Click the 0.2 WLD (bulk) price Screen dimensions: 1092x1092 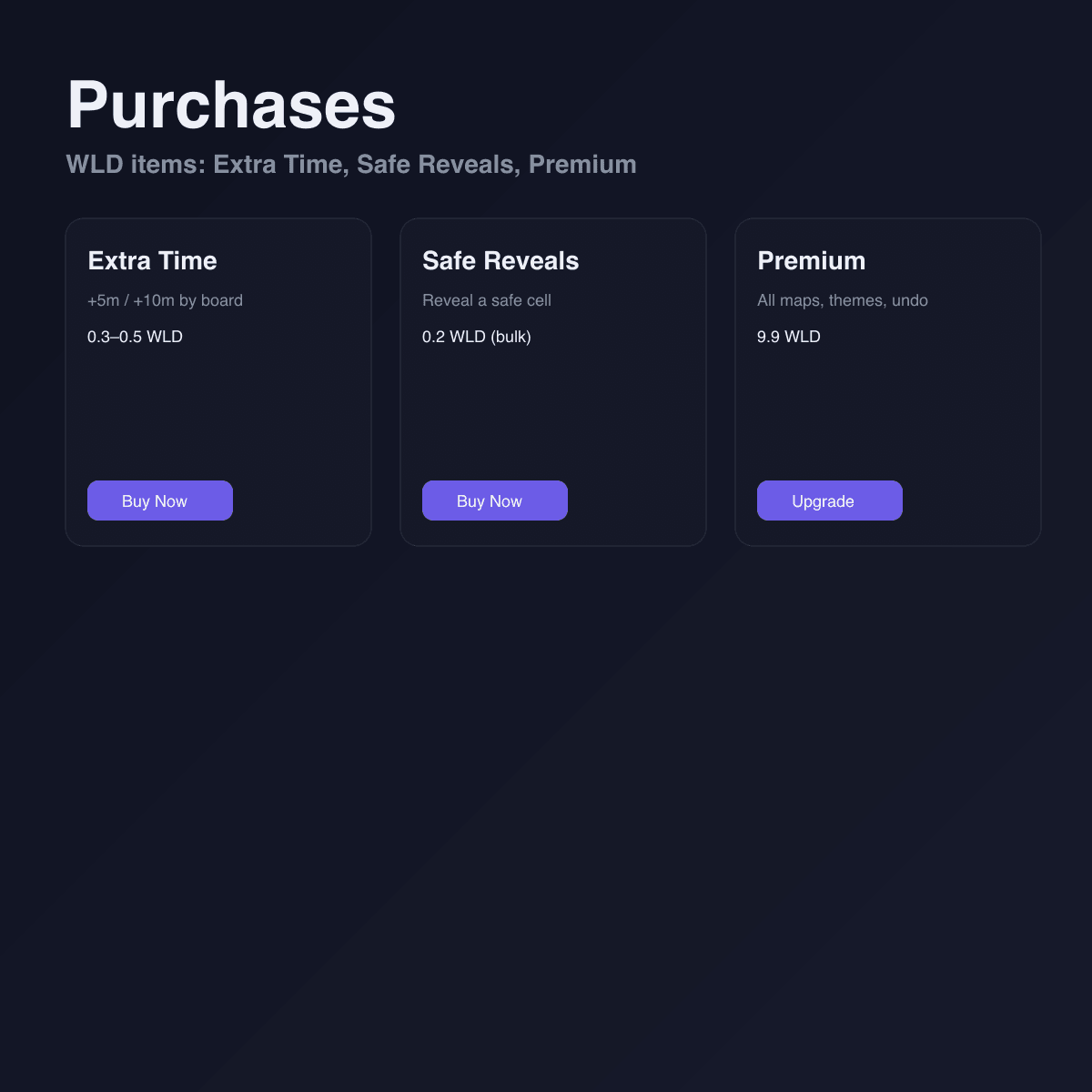click(476, 337)
